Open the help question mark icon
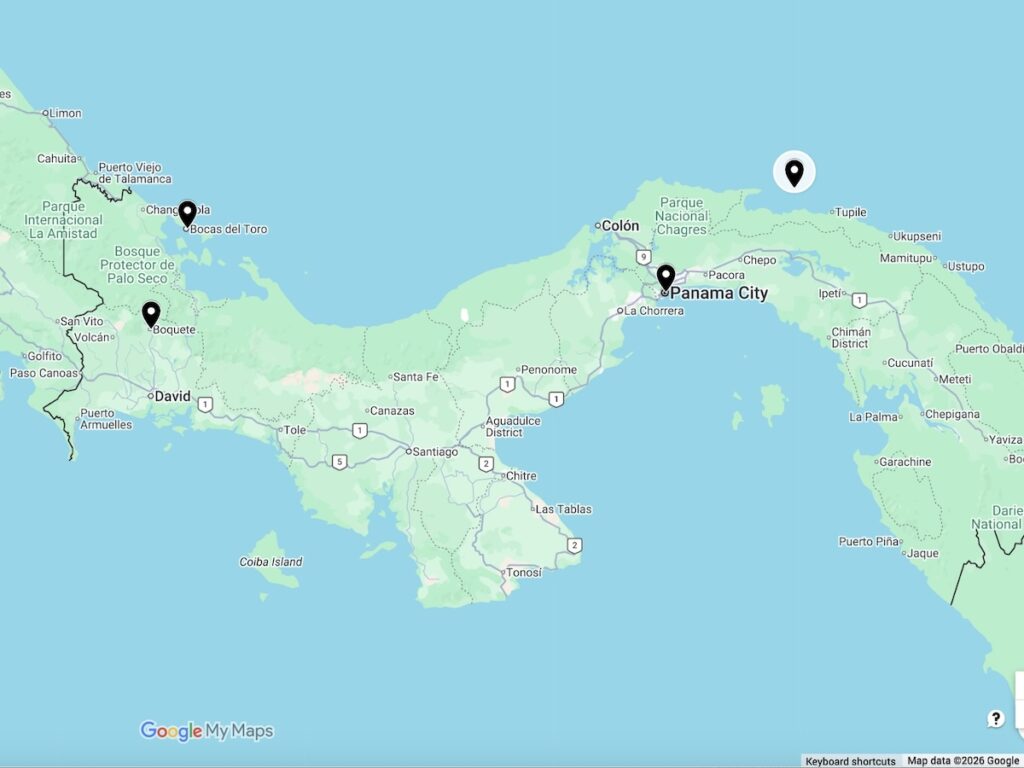The height and width of the screenshot is (768, 1024). [x=995, y=719]
